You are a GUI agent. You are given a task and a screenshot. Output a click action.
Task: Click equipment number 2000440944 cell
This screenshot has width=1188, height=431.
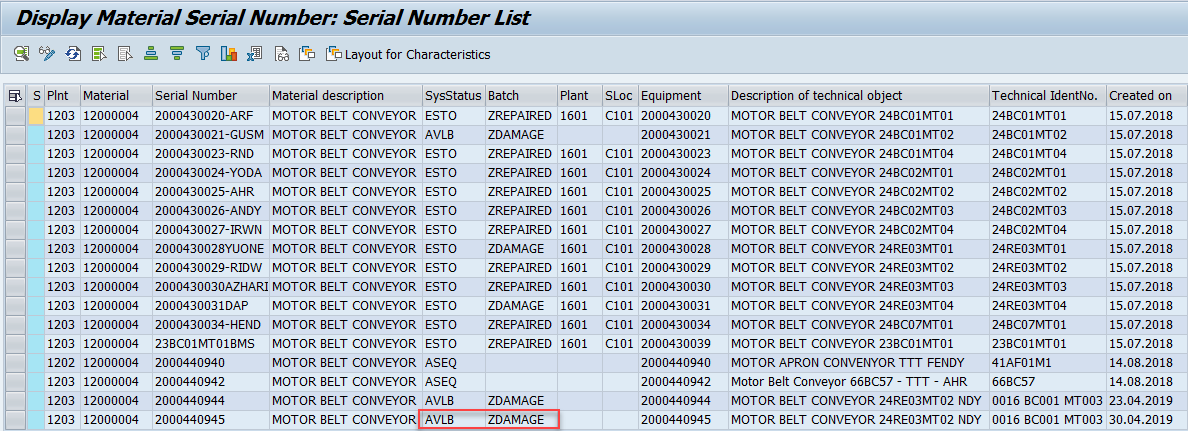[x=675, y=400]
